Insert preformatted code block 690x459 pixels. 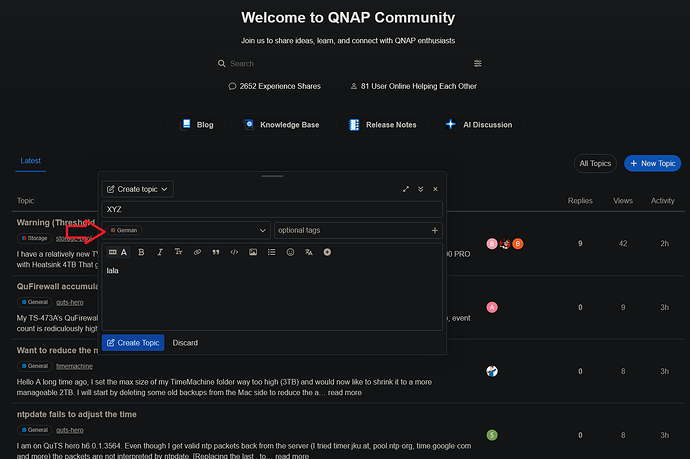point(234,252)
